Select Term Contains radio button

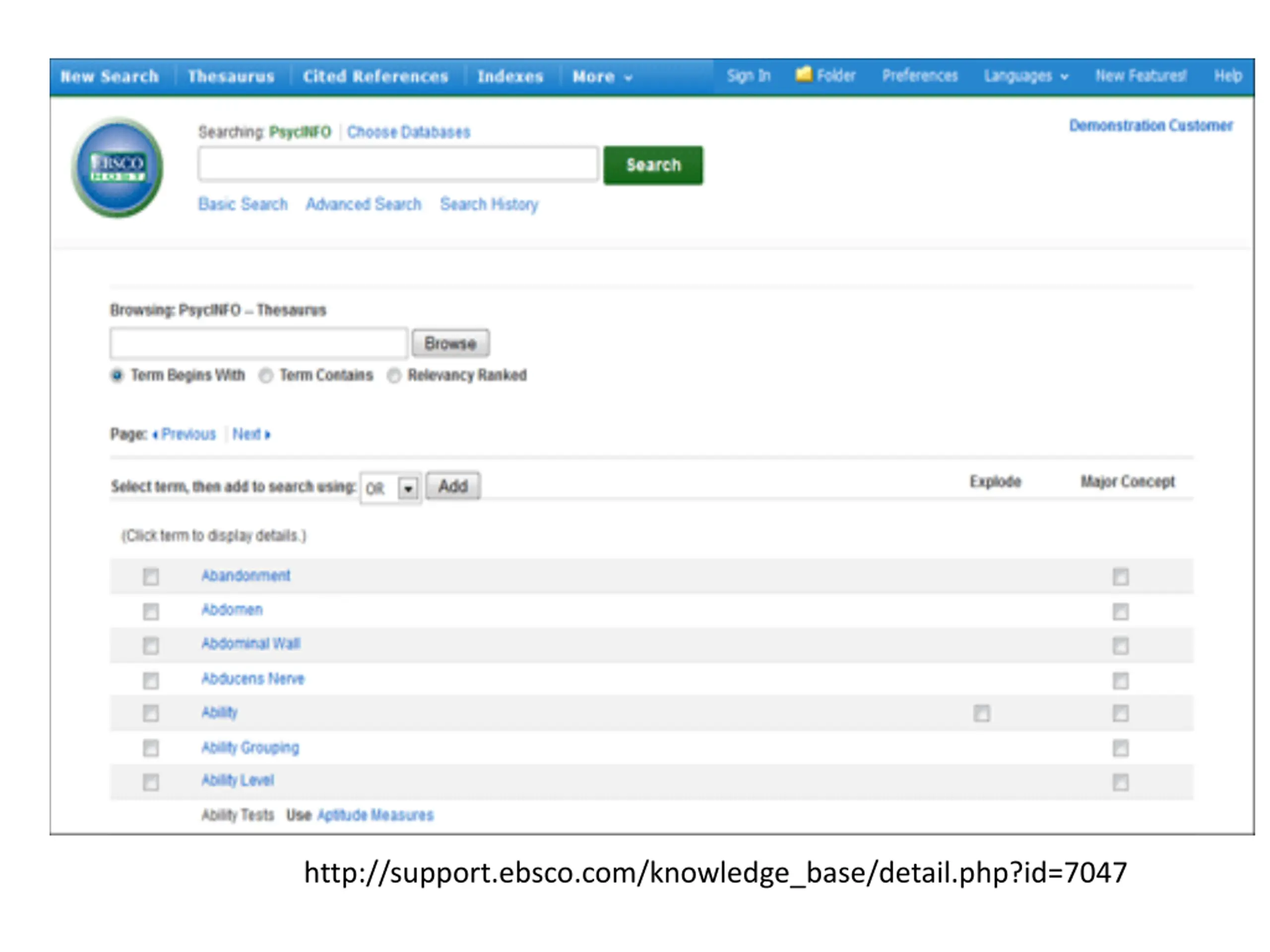tap(265, 376)
